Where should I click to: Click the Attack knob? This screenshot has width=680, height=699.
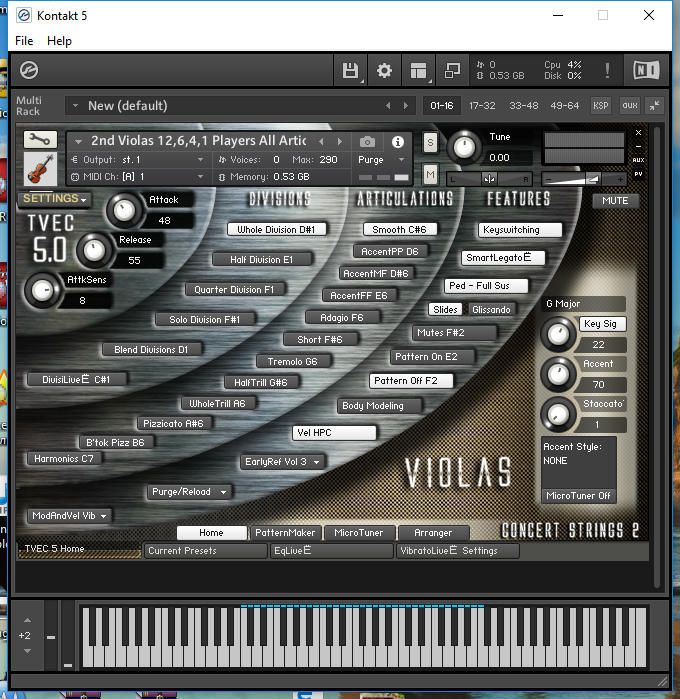click(x=124, y=210)
